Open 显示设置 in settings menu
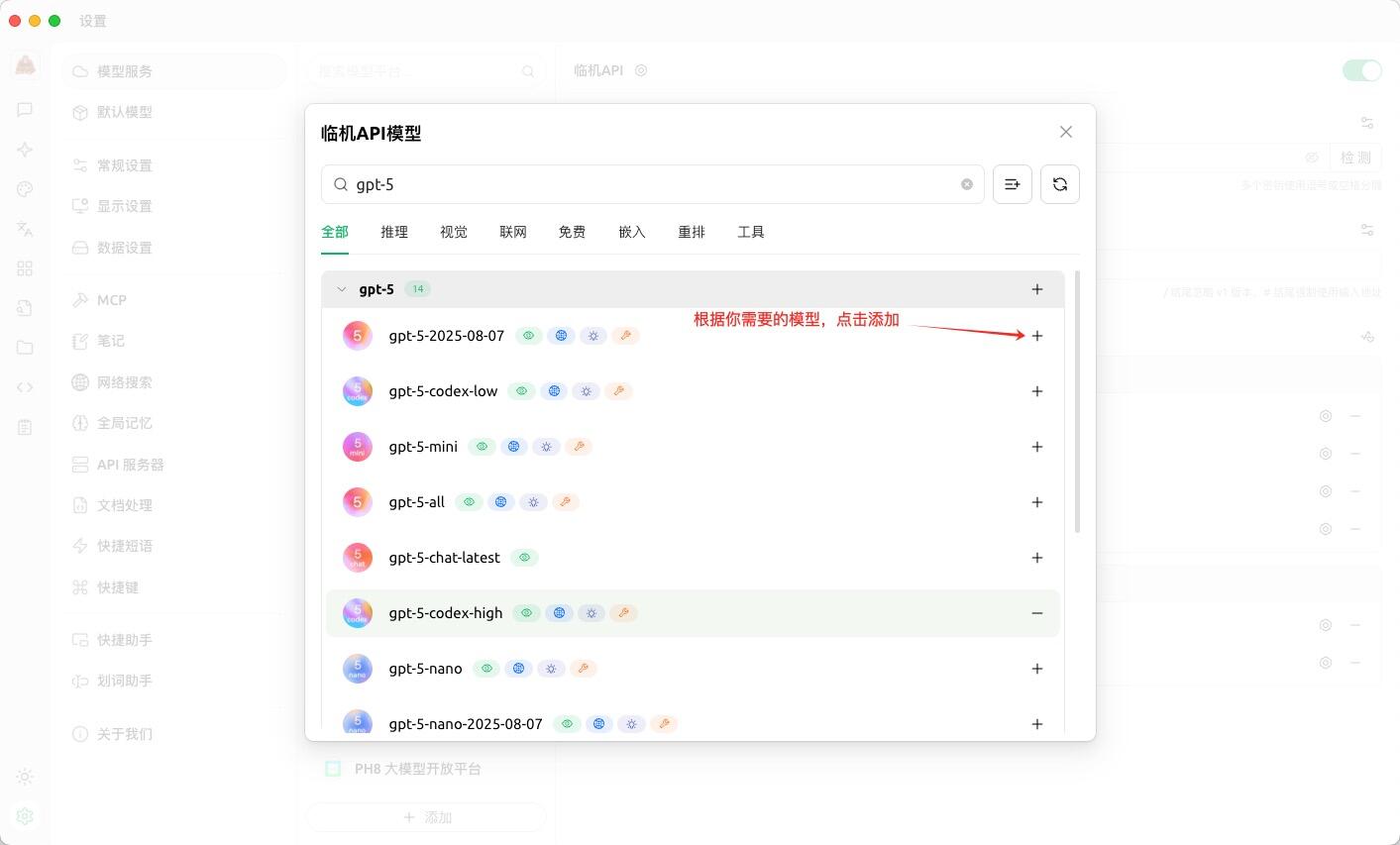Viewport: 1400px width, 845px height. [x=174, y=206]
